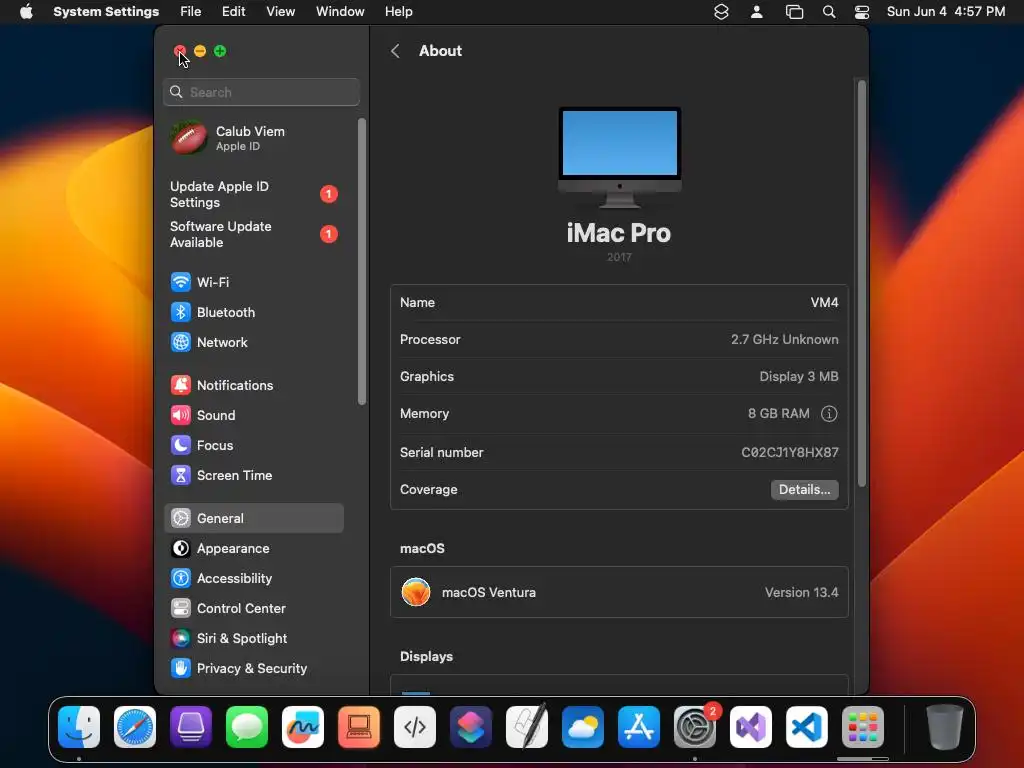The image size is (1024, 768).
Task: Click the macOS Ventura version row
Action: [x=619, y=592]
